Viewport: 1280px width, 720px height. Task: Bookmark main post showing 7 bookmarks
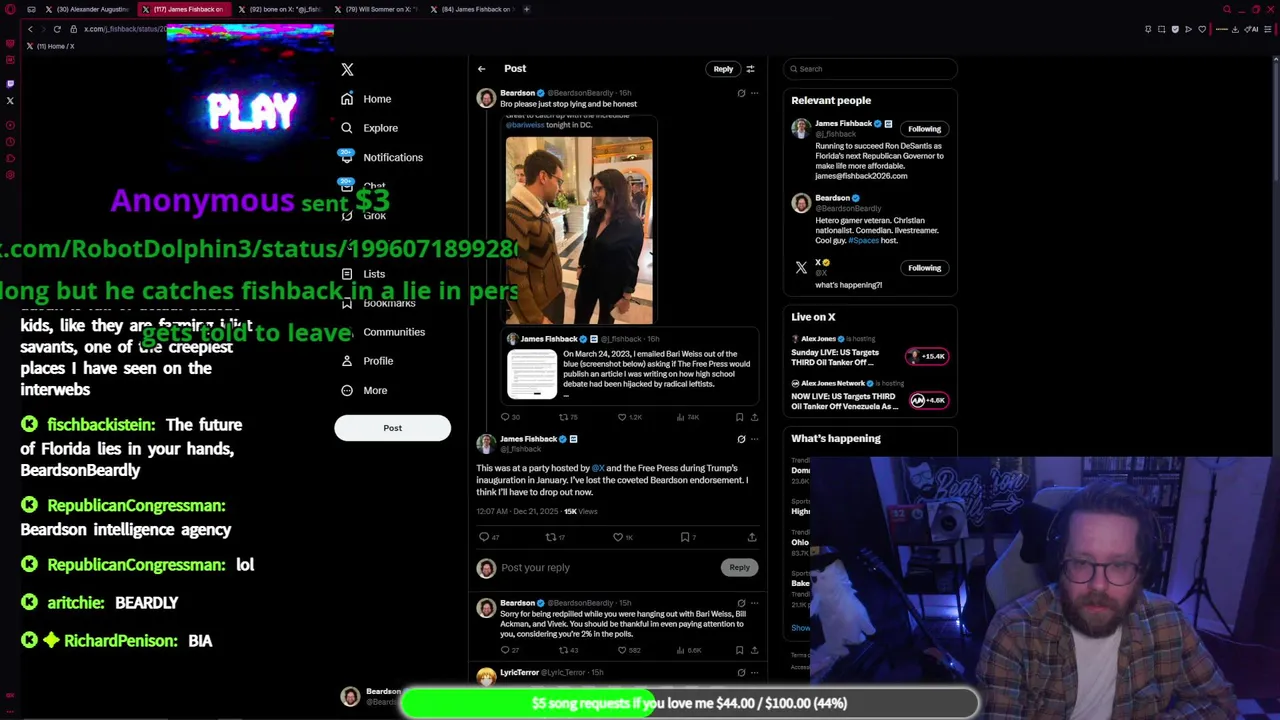pos(688,537)
